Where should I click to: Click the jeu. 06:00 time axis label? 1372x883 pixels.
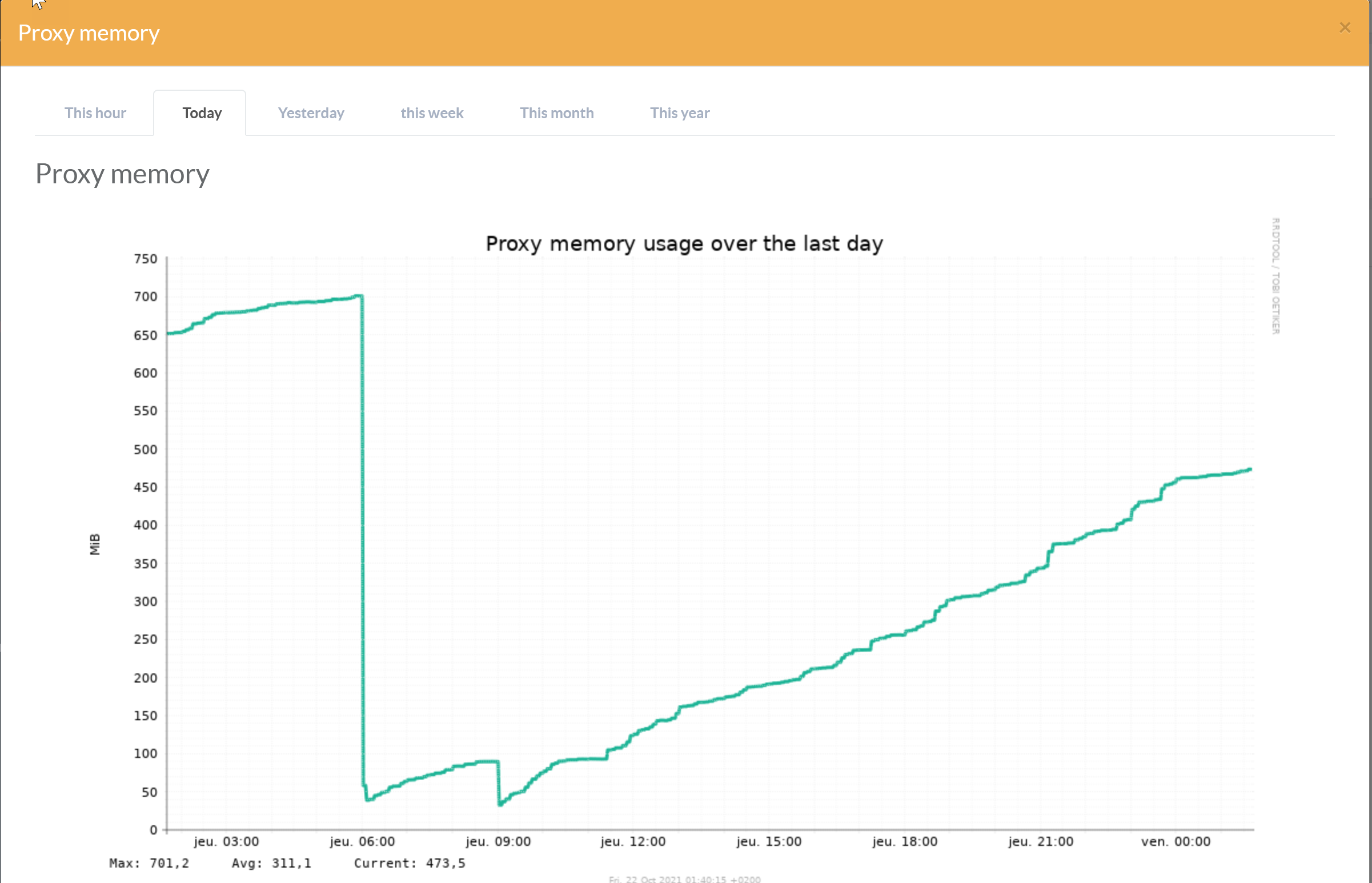tap(362, 841)
